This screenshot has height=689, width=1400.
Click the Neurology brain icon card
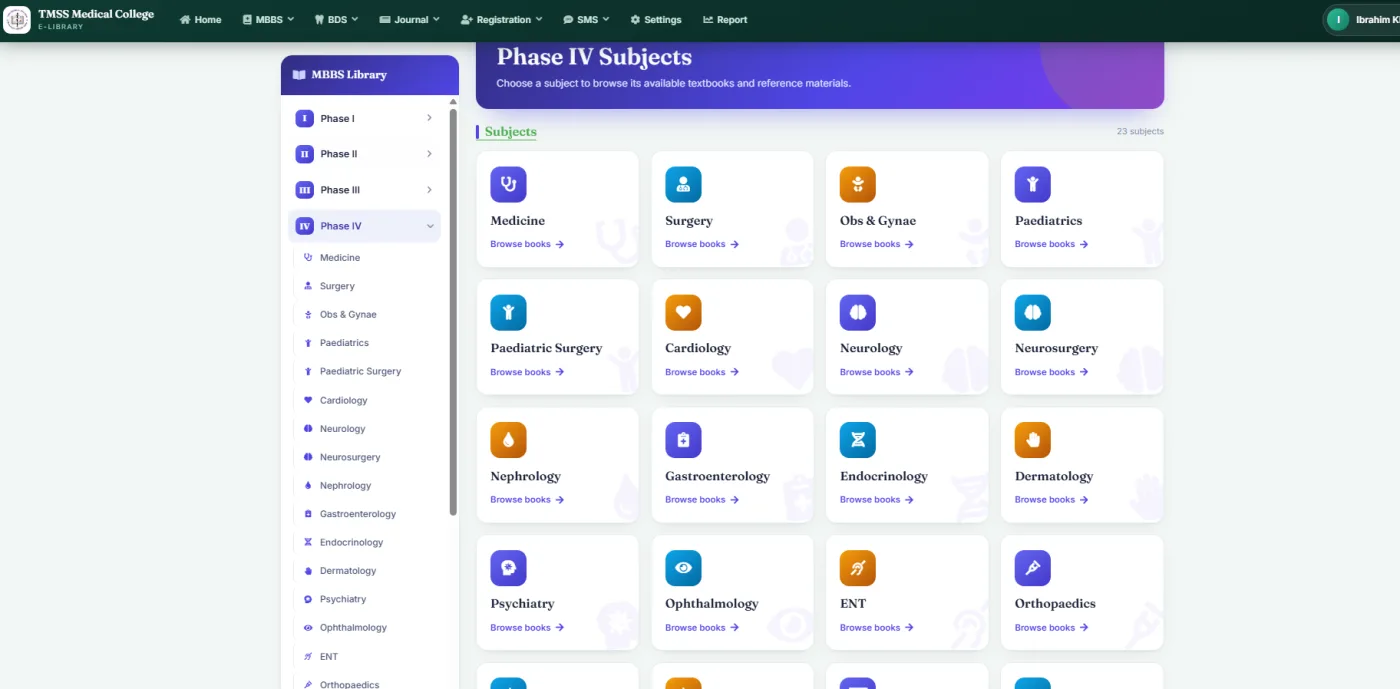click(x=858, y=312)
